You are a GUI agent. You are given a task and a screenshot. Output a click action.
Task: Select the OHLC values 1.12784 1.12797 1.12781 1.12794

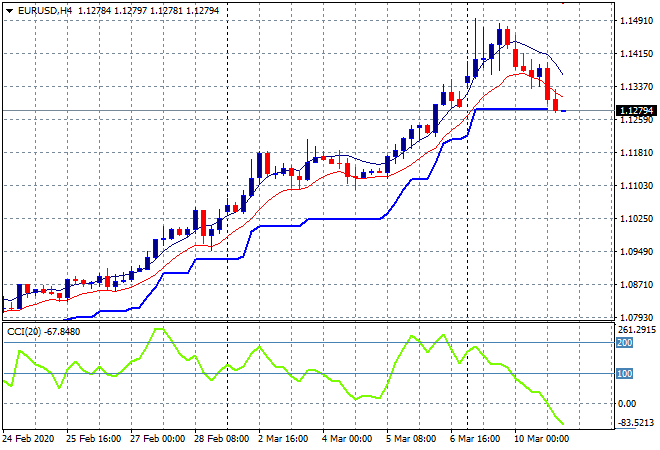pyautogui.click(x=149, y=11)
